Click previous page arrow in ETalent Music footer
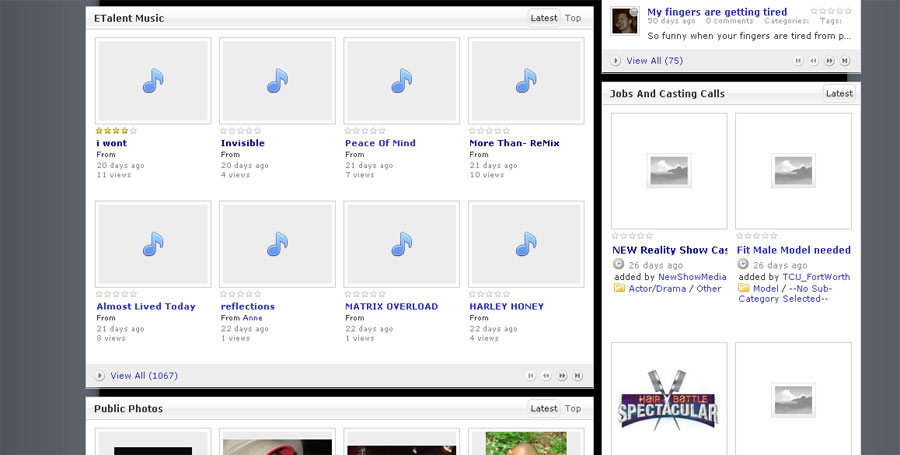900x455 pixels. point(546,376)
